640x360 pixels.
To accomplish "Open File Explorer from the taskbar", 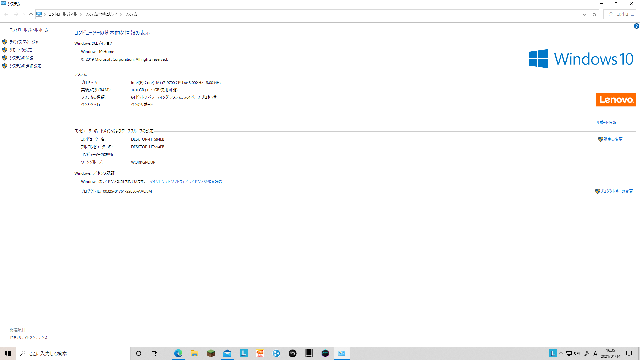I will pyautogui.click(x=194, y=353).
